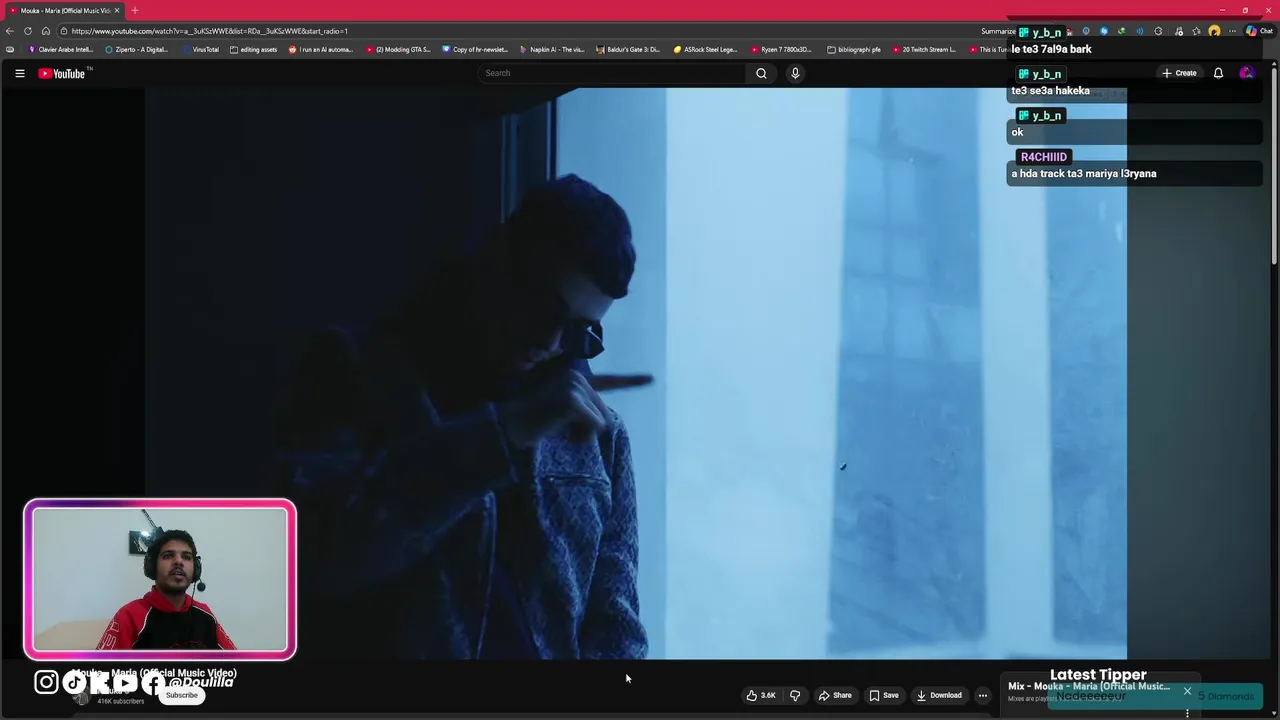
Task: Click Instagram icon in stream overlay
Action: click(46, 682)
